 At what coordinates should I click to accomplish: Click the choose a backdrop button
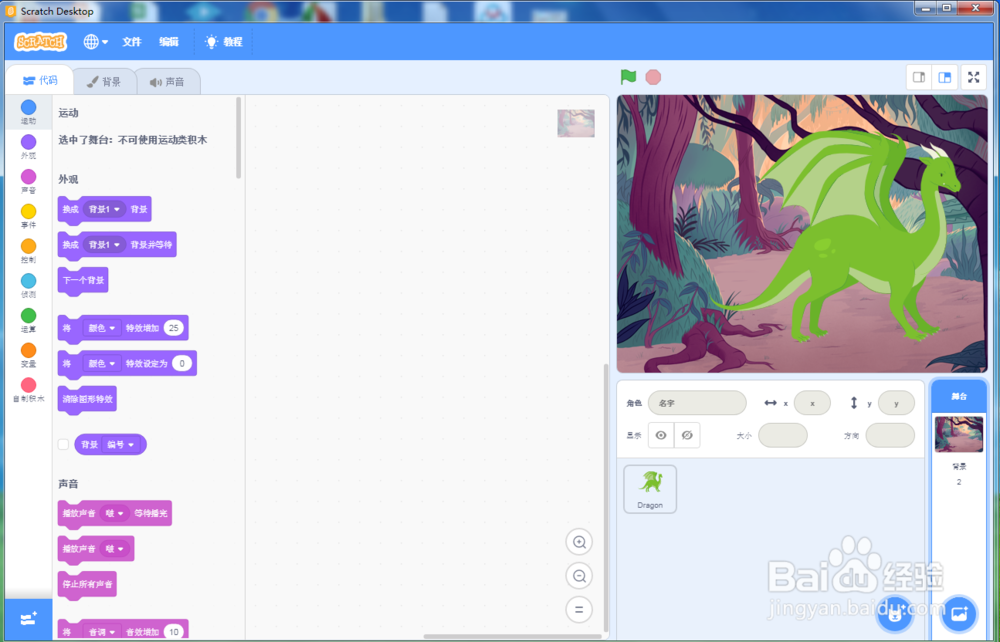[x=959, y=613]
